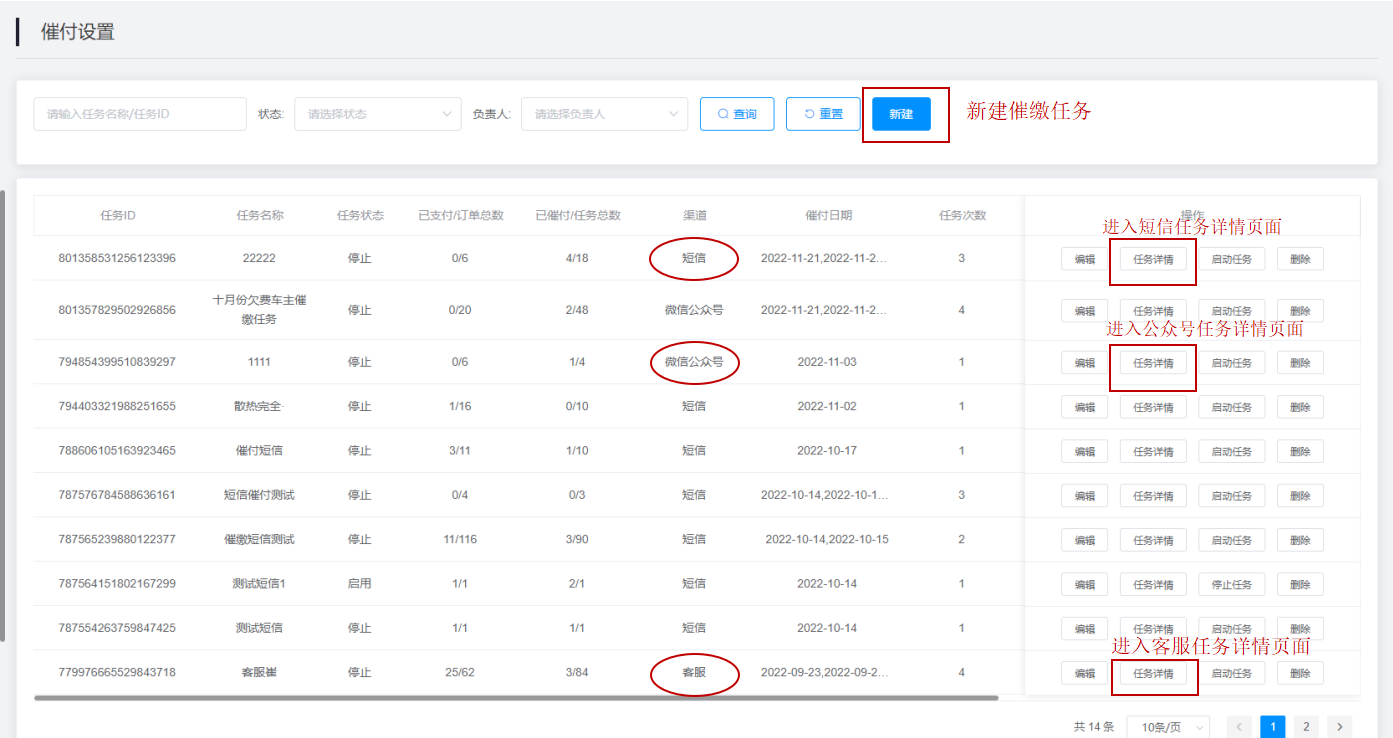This screenshot has height=738, width=1393.
Task: Click the previous page arrow
Action: click(x=1239, y=727)
